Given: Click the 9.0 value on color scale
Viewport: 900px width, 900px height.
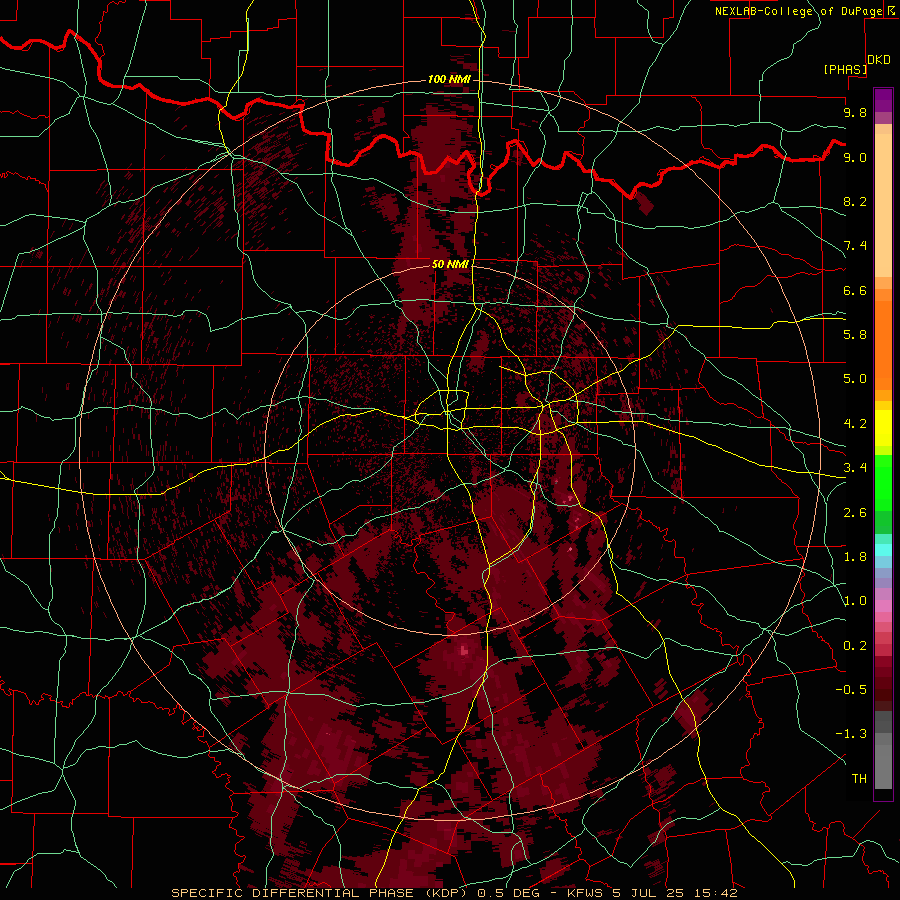Looking at the screenshot, I should point(855,157).
